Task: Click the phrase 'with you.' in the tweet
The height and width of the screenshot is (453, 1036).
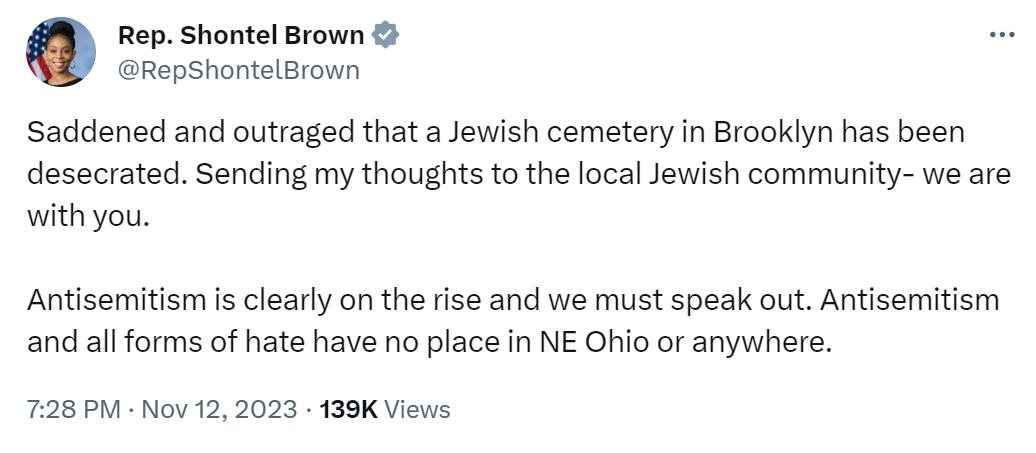Action: click(x=87, y=215)
